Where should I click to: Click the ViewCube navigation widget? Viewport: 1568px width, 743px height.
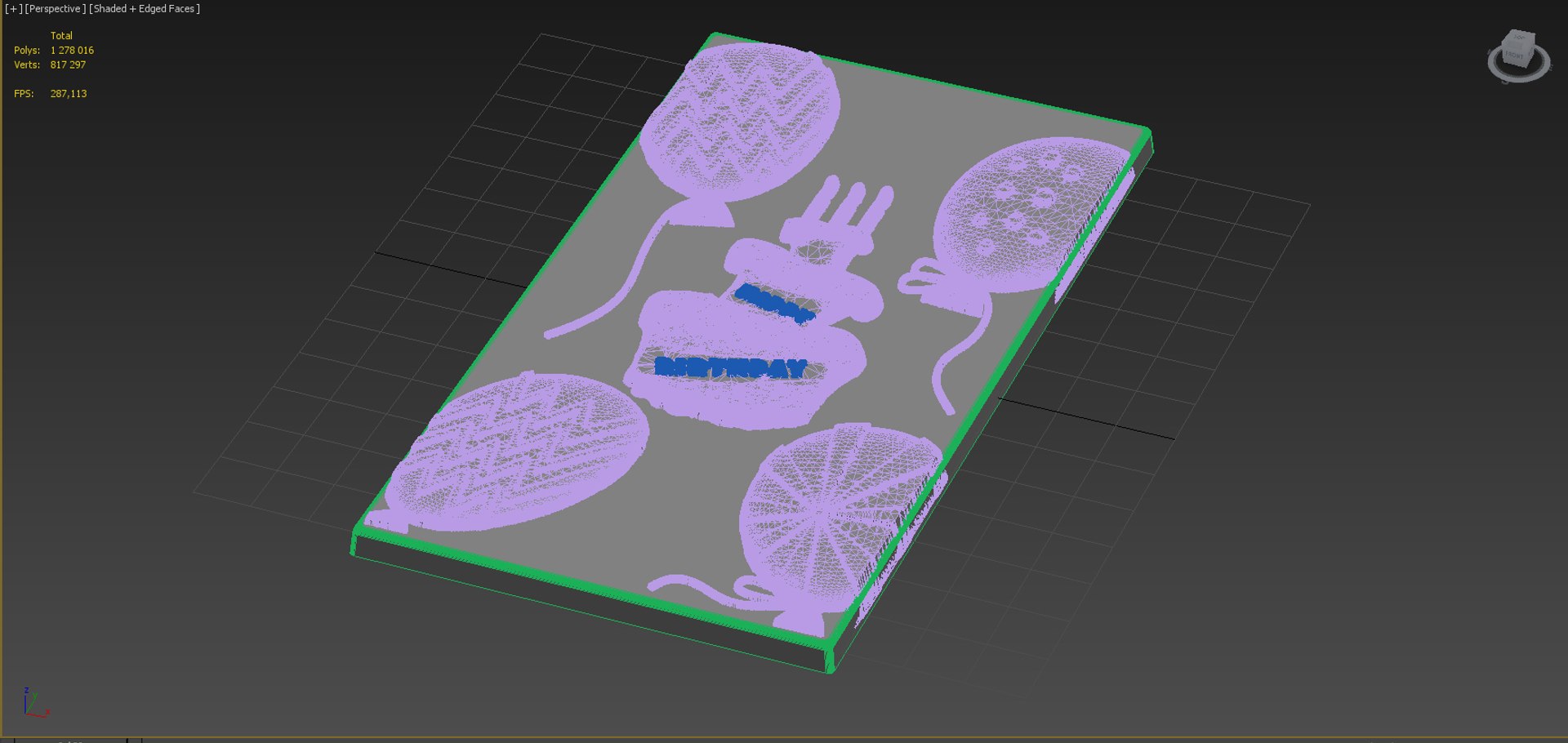1518,56
